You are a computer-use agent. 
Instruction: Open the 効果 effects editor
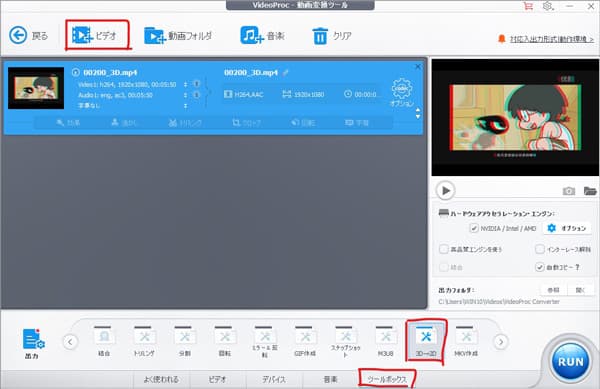(x=68, y=123)
